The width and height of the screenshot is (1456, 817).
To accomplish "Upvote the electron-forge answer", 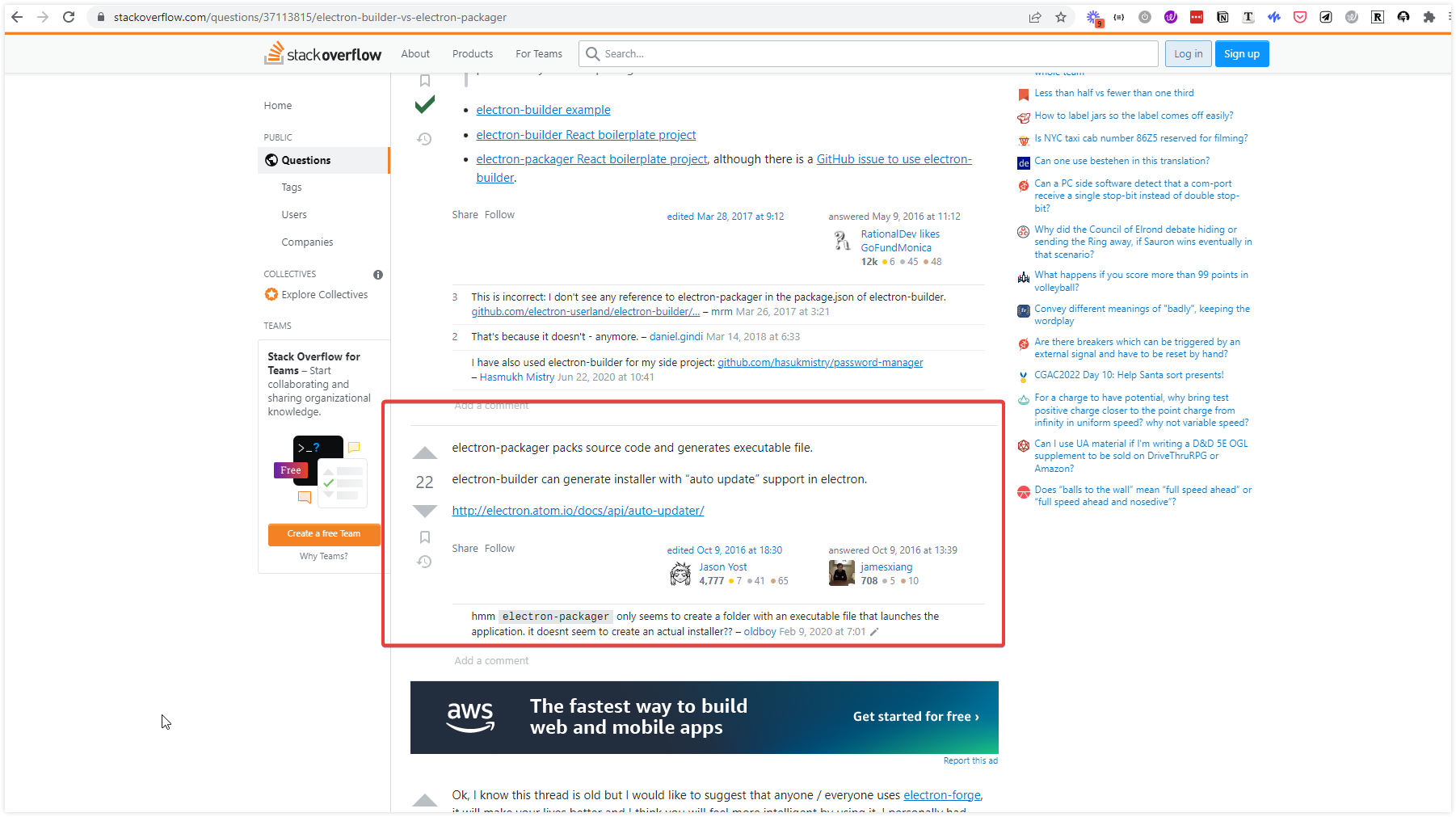I will [425, 801].
